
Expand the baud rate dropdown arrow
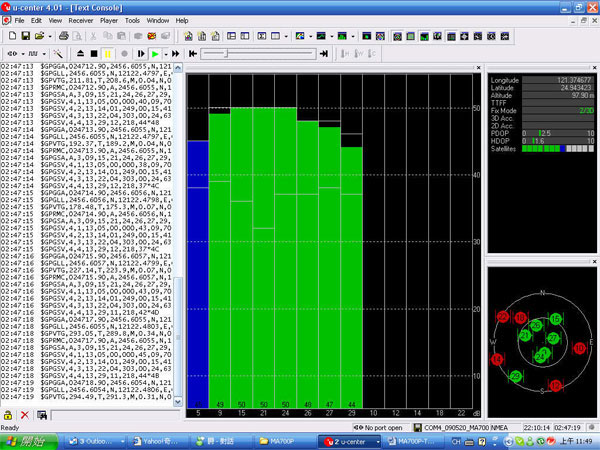tap(44, 54)
